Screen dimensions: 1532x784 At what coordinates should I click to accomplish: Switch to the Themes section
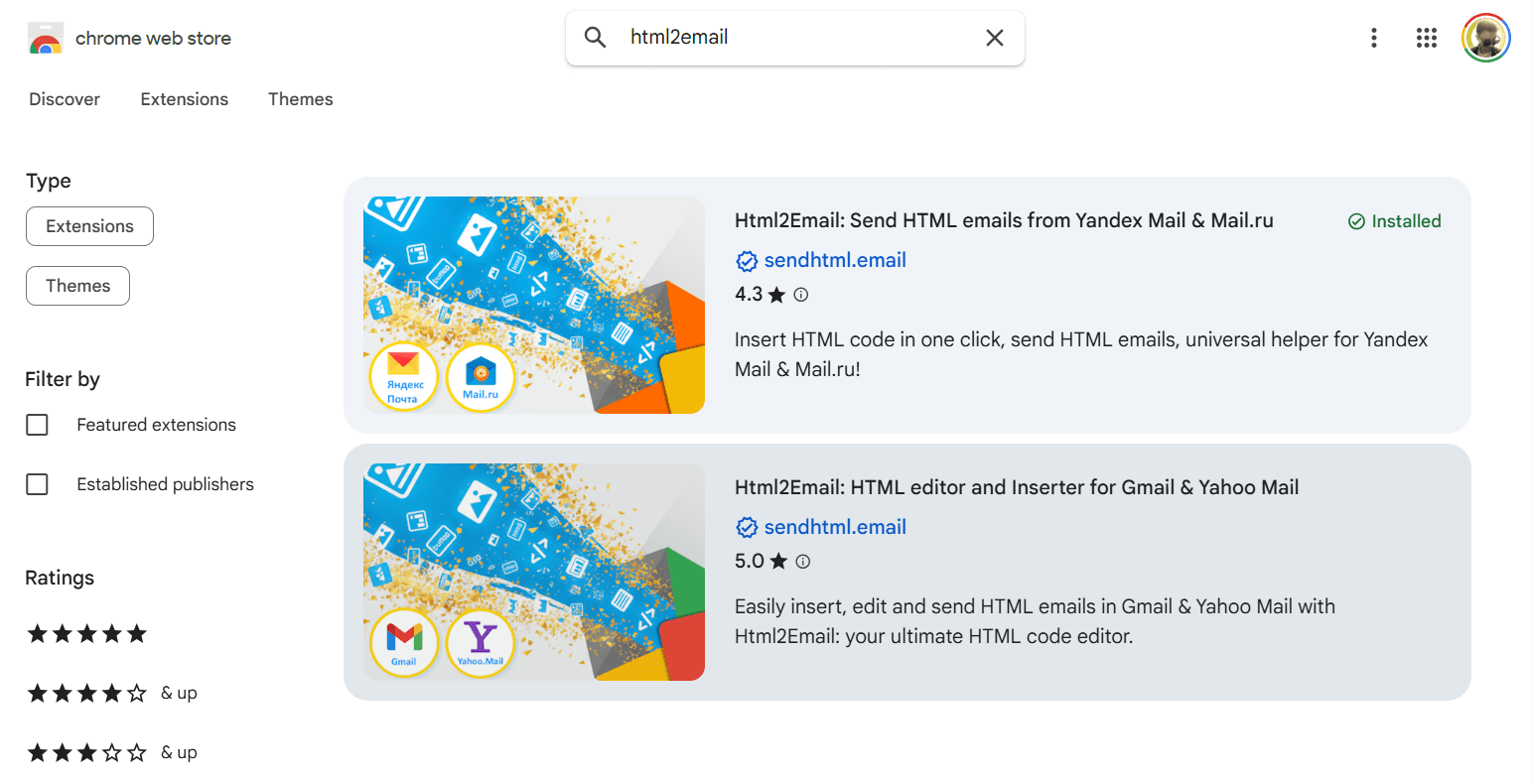(x=300, y=99)
